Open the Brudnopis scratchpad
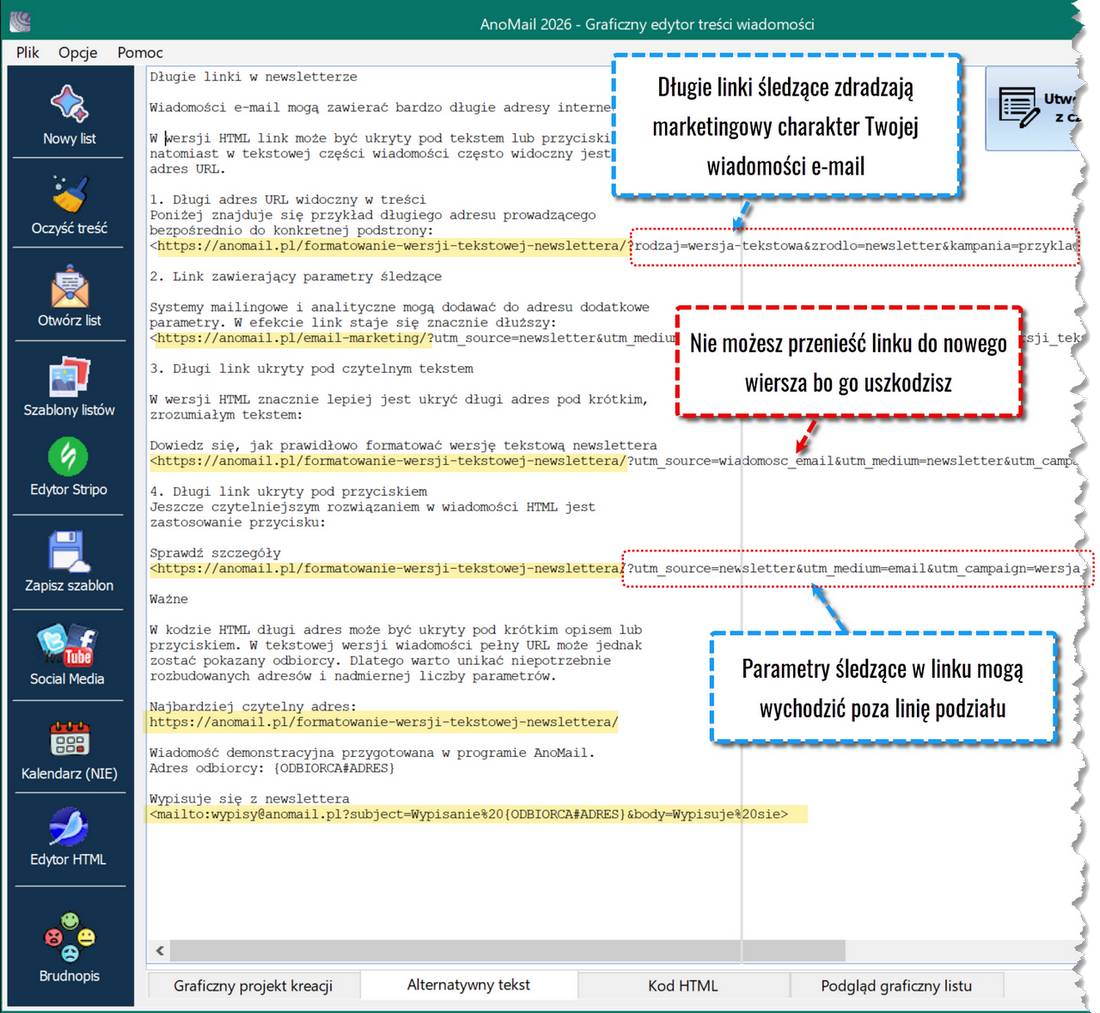 click(69, 947)
